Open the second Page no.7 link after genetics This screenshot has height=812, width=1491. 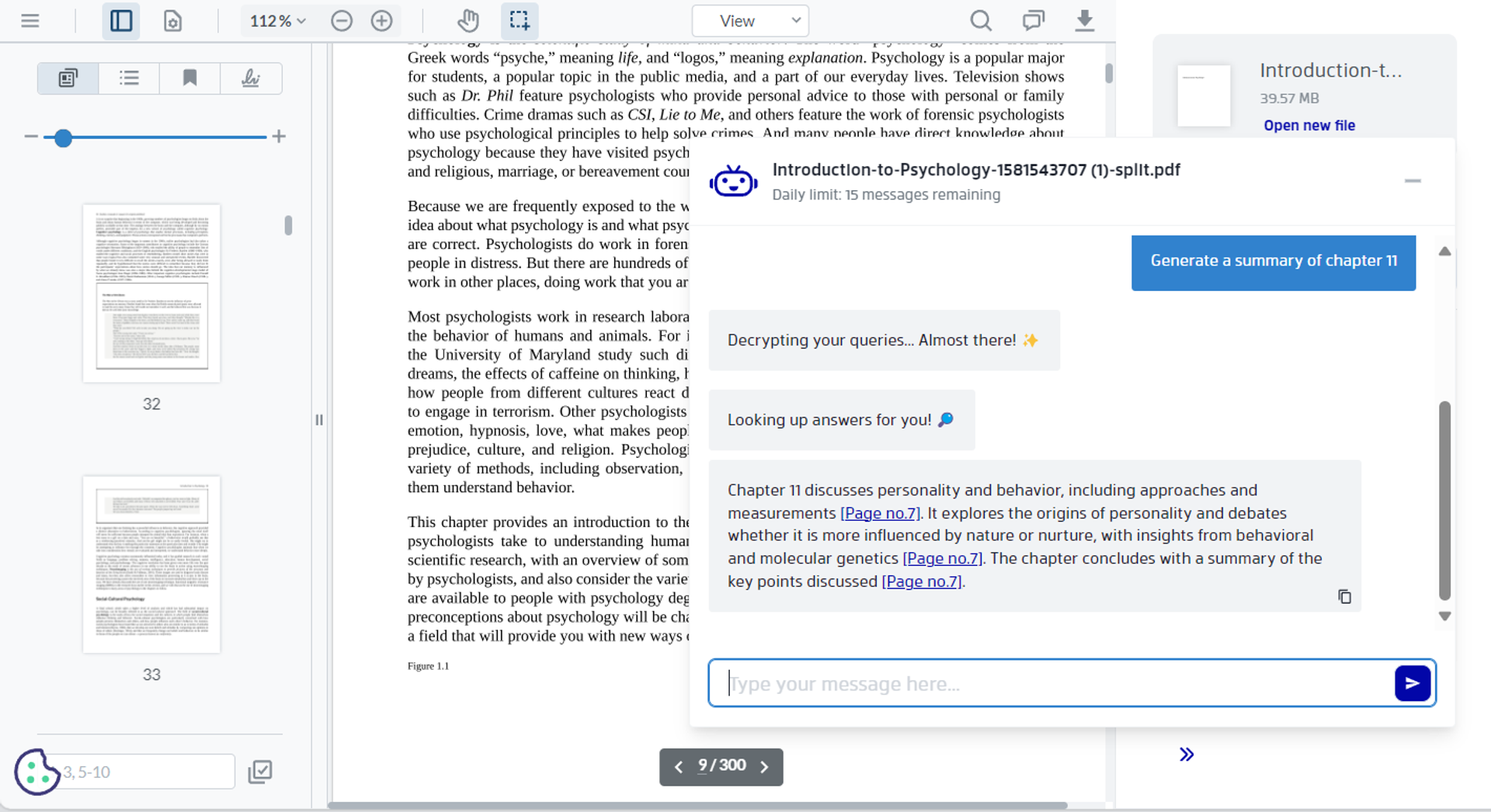pyautogui.click(x=942, y=558)
